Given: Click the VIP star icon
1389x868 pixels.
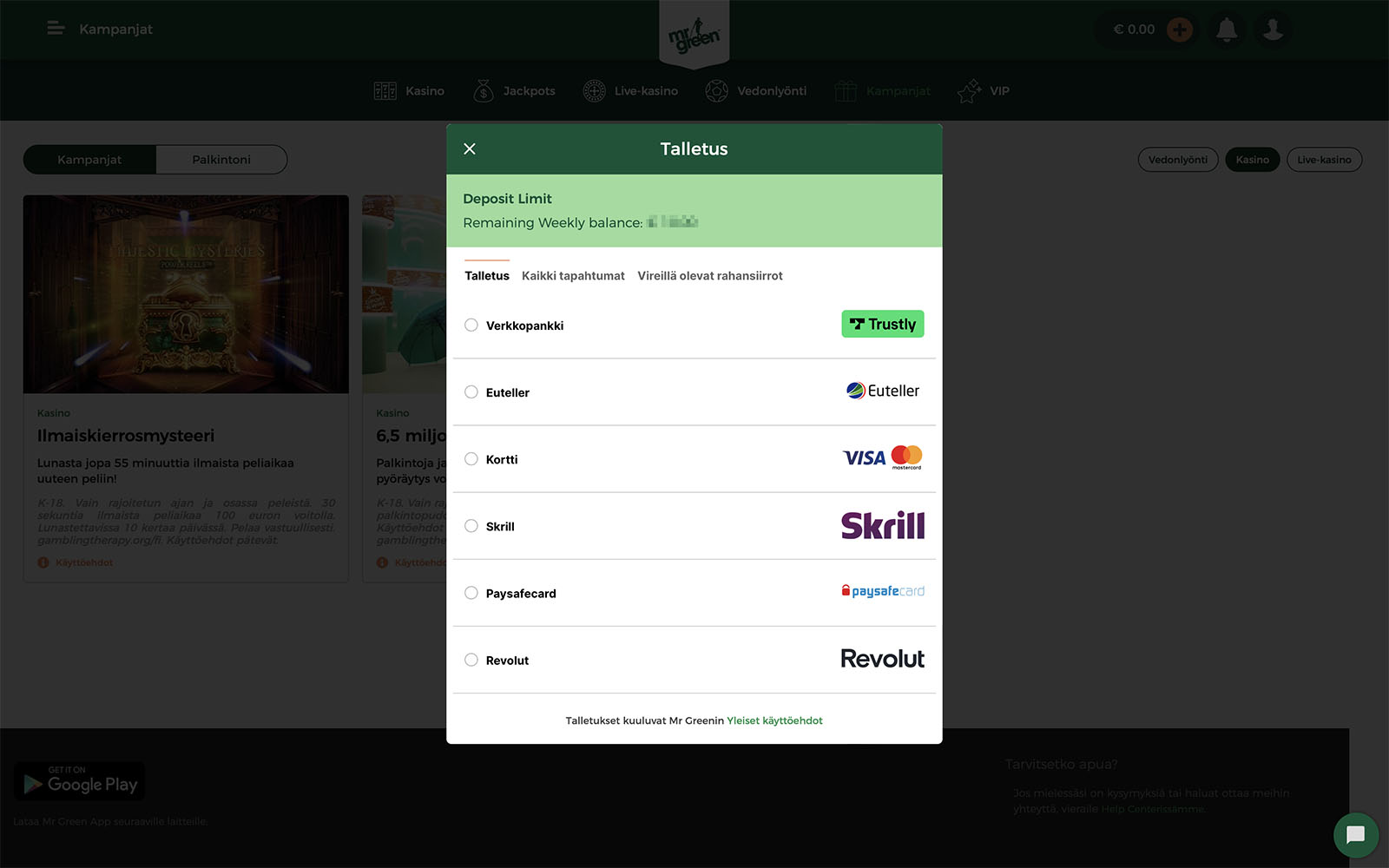Looking at the screenshot, I should coord(969,90).
